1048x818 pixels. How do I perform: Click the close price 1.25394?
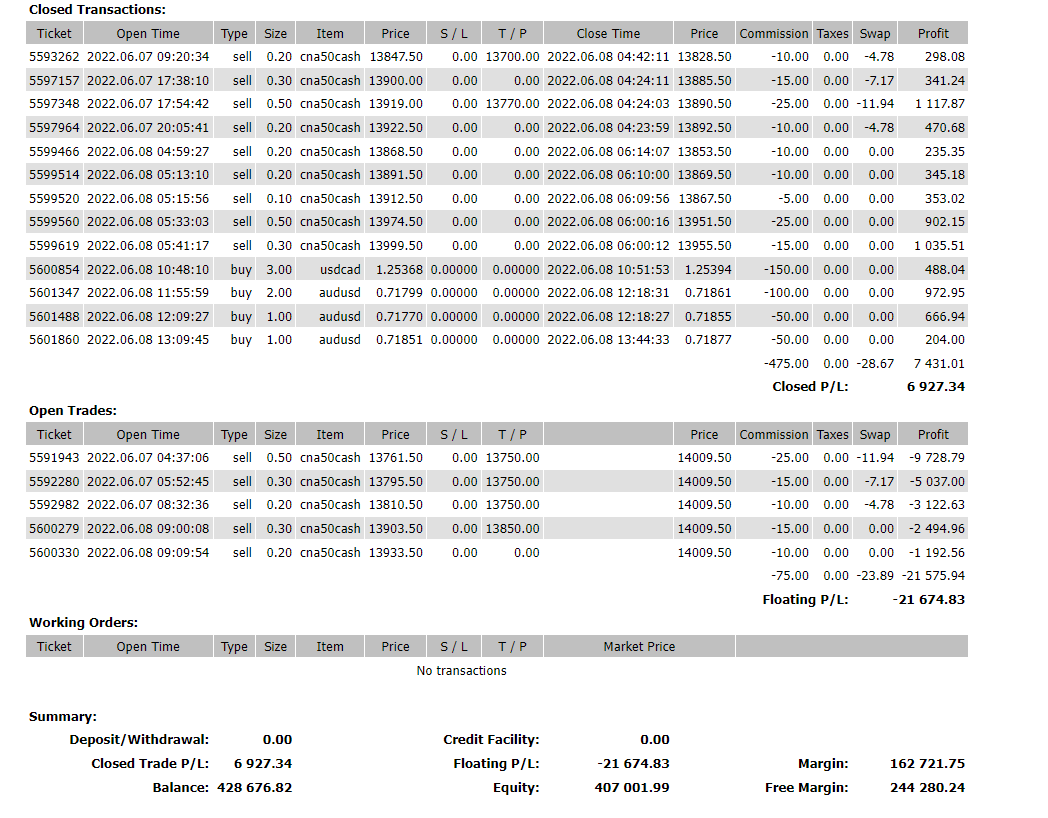click(708, 269)
